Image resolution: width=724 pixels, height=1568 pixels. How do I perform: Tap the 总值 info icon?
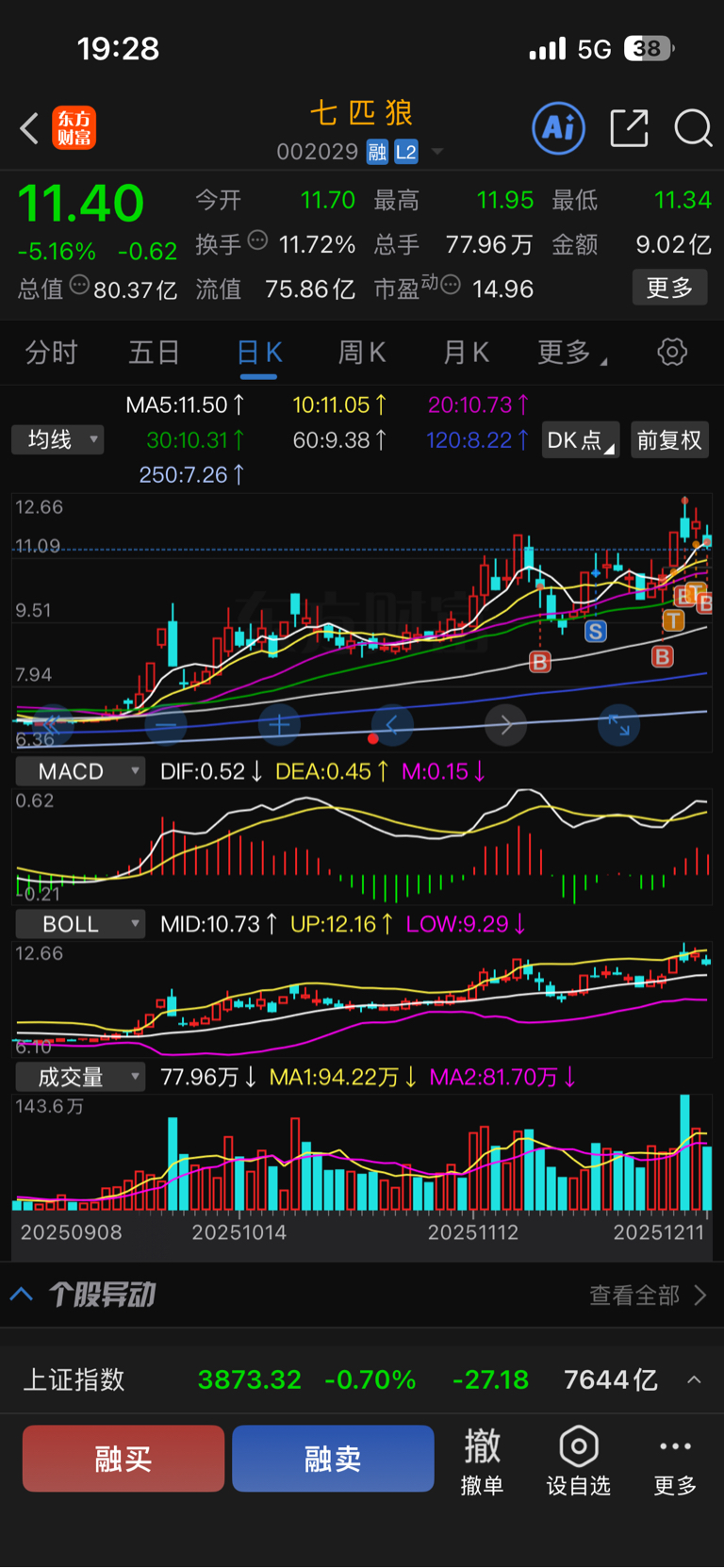pos(79,285)
